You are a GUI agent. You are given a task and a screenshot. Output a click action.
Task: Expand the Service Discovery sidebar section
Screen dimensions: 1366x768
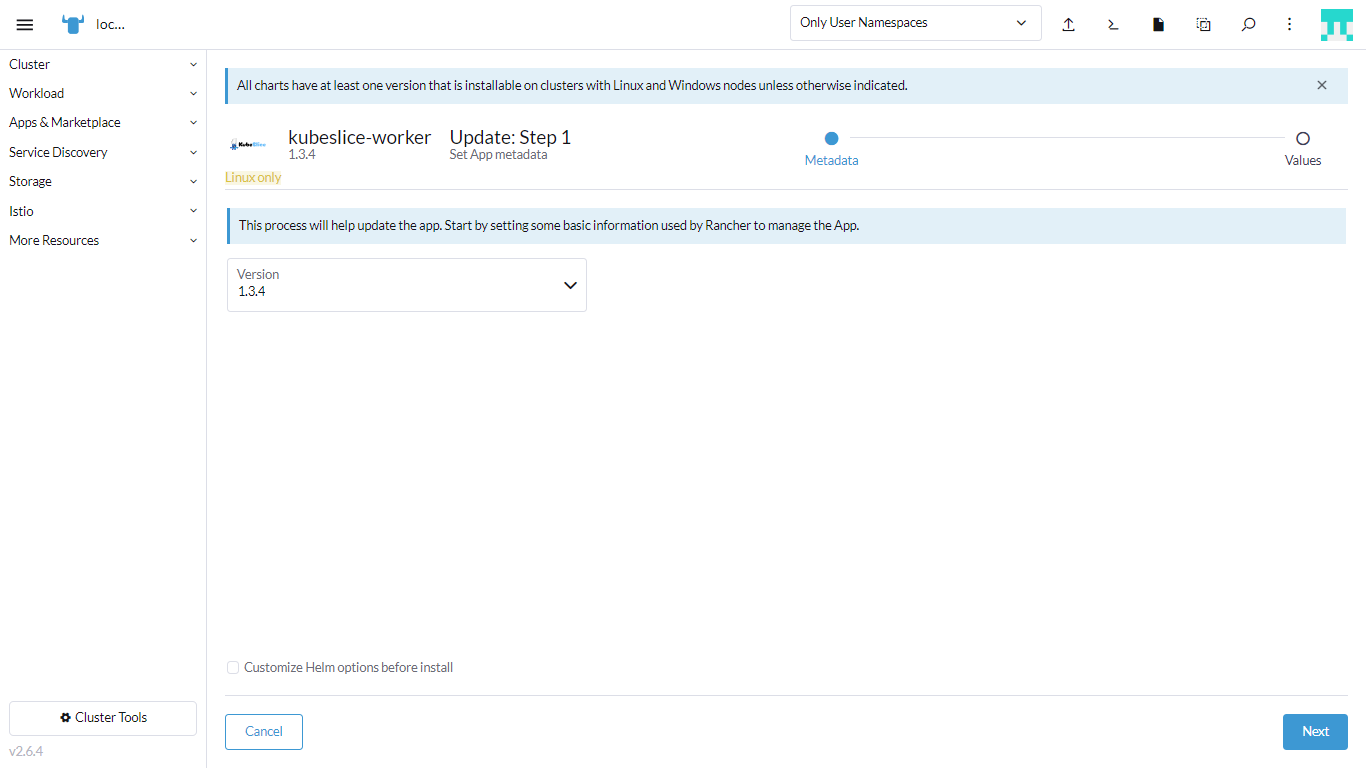point(103,152)
